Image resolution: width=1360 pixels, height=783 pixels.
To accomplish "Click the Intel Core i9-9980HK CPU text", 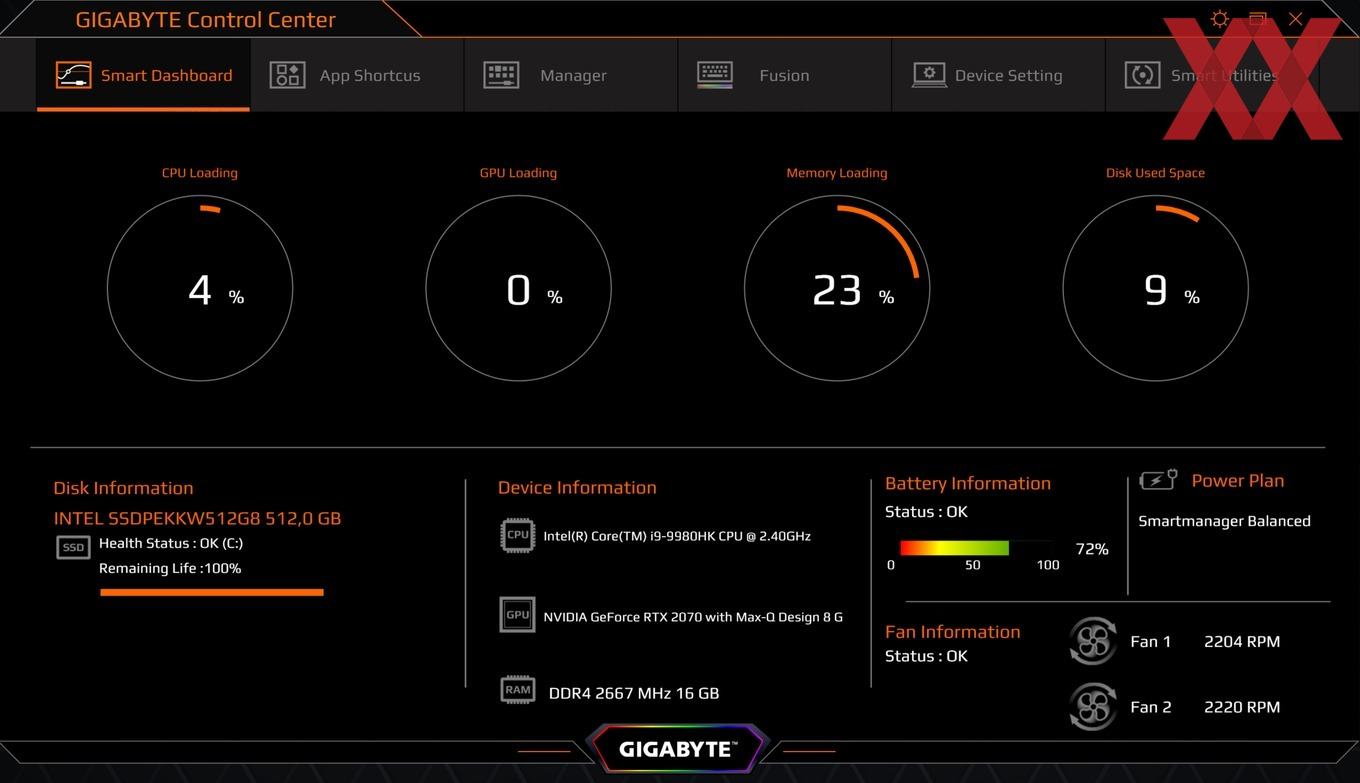I will (x=677, y=536).
